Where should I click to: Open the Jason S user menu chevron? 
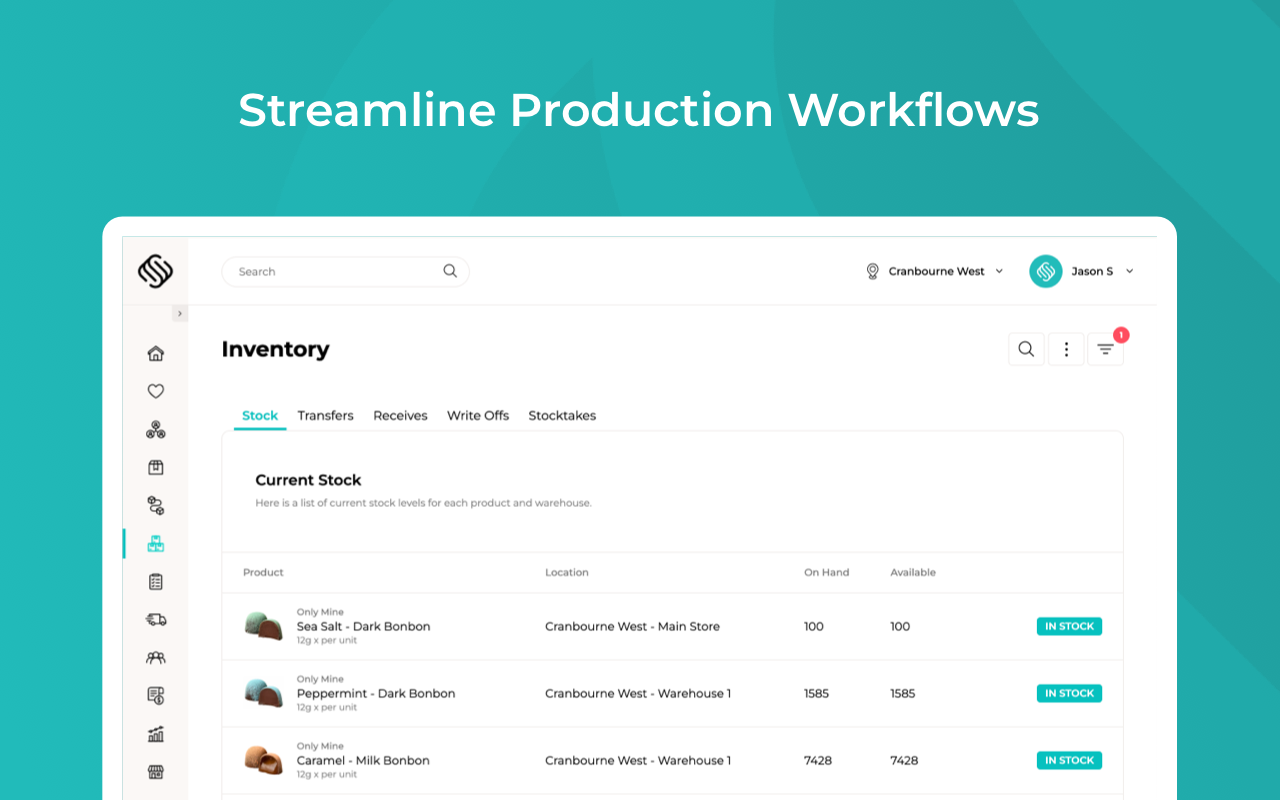point(1129,271)
